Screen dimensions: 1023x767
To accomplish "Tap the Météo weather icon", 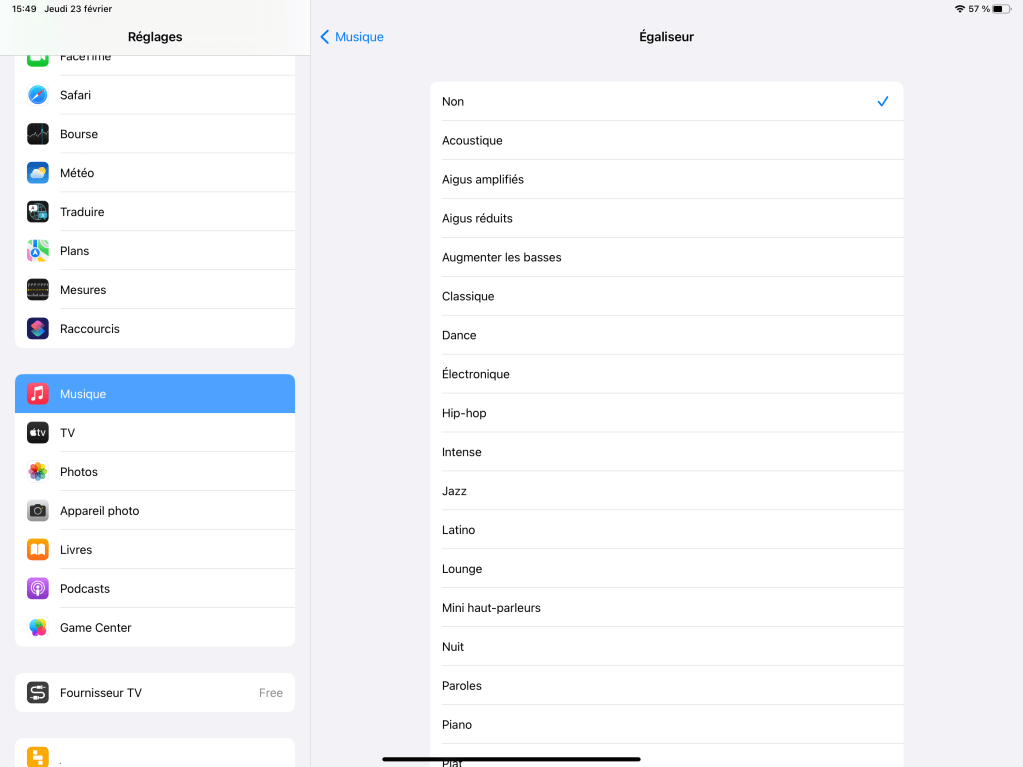I will [x=38, y=173].
